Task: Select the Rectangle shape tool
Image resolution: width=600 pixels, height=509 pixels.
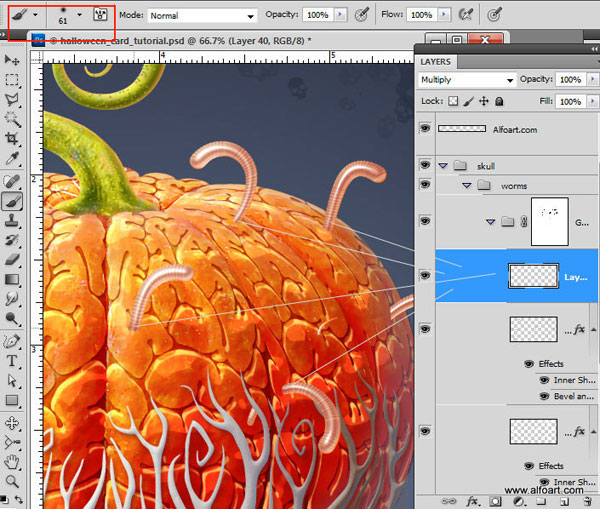Action: click(x=11, y=400)
